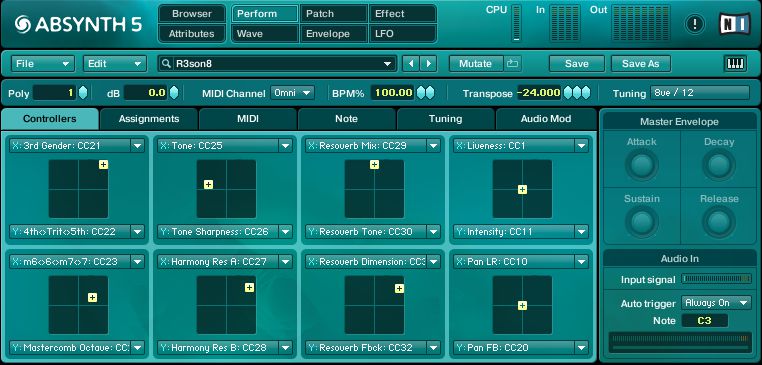Click the Liveness XY pad cursor
Viewport: 762px width, 365px height.
(522, 190)
